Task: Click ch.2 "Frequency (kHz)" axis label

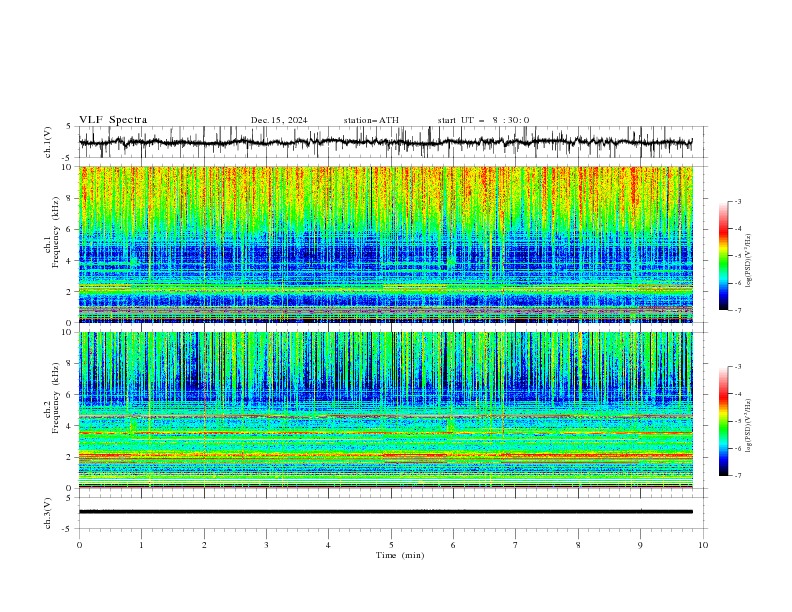Action: tap(55, 398)
